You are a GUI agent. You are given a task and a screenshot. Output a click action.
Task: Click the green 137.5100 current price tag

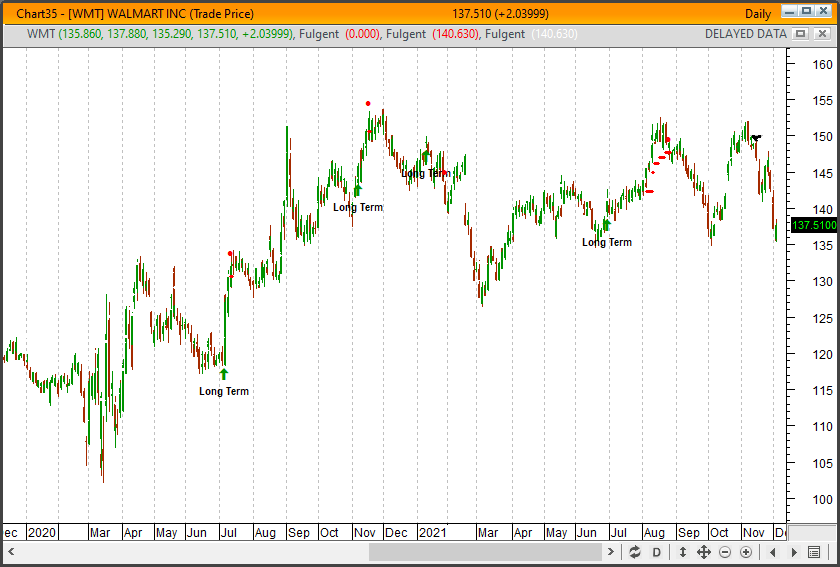tap(813, 225)
